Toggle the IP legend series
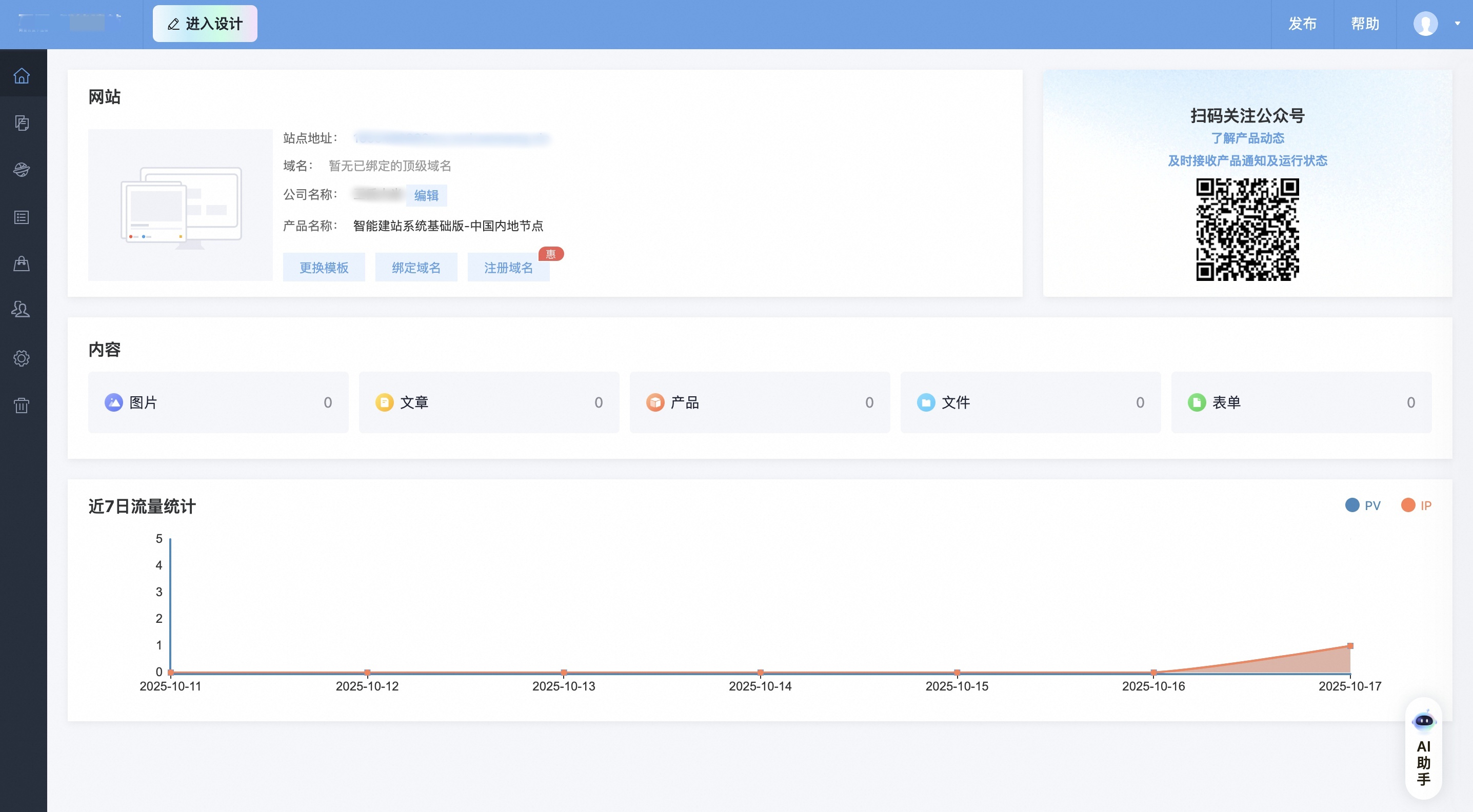 1417,505
